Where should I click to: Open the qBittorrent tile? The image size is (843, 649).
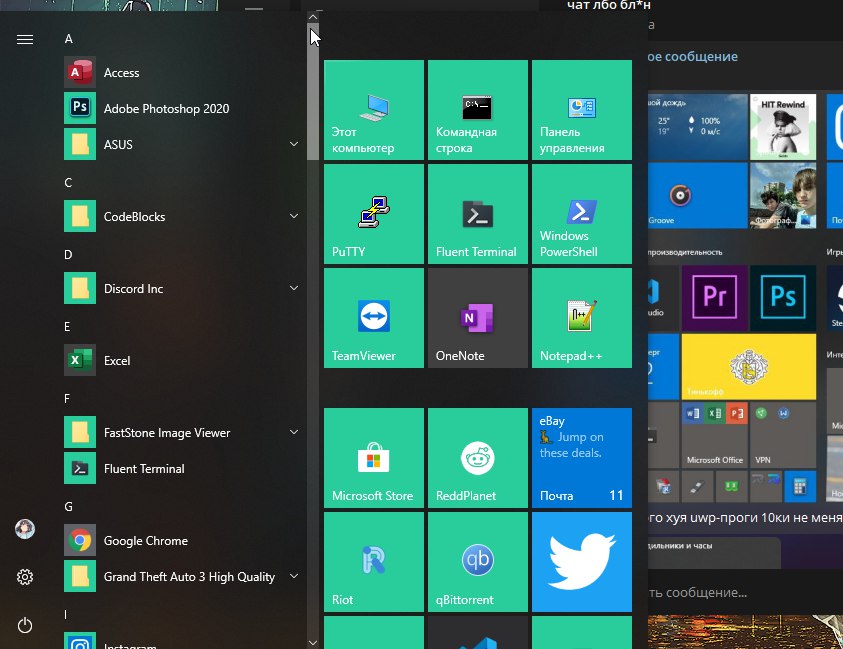point(477,562)
